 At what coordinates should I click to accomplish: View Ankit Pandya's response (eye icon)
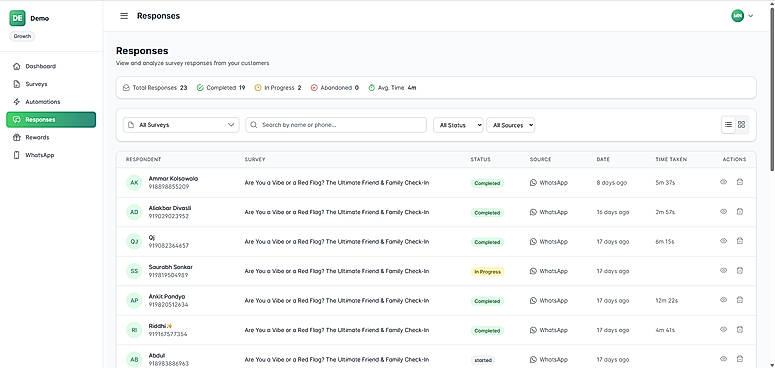724,300
